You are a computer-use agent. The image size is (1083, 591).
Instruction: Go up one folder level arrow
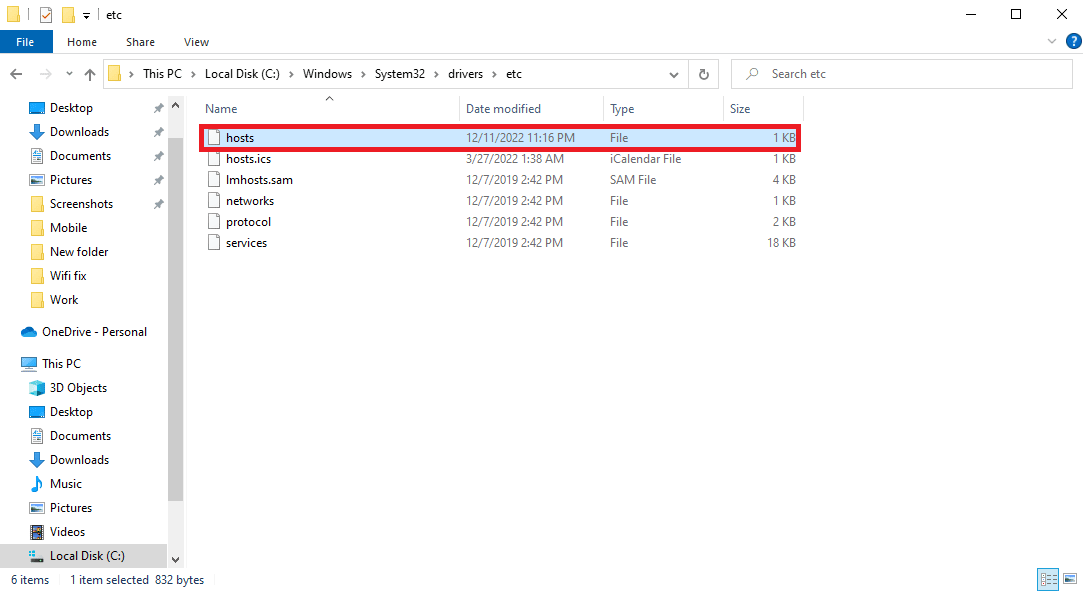[90, 74]
